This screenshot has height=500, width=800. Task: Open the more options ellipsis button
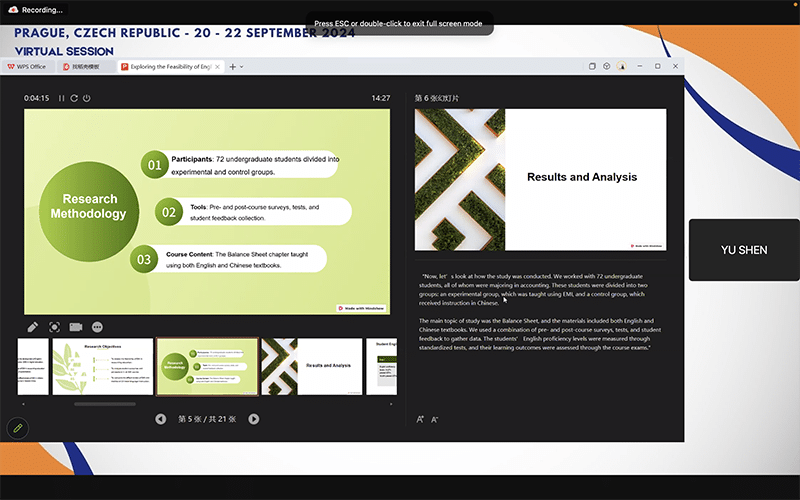98,327
